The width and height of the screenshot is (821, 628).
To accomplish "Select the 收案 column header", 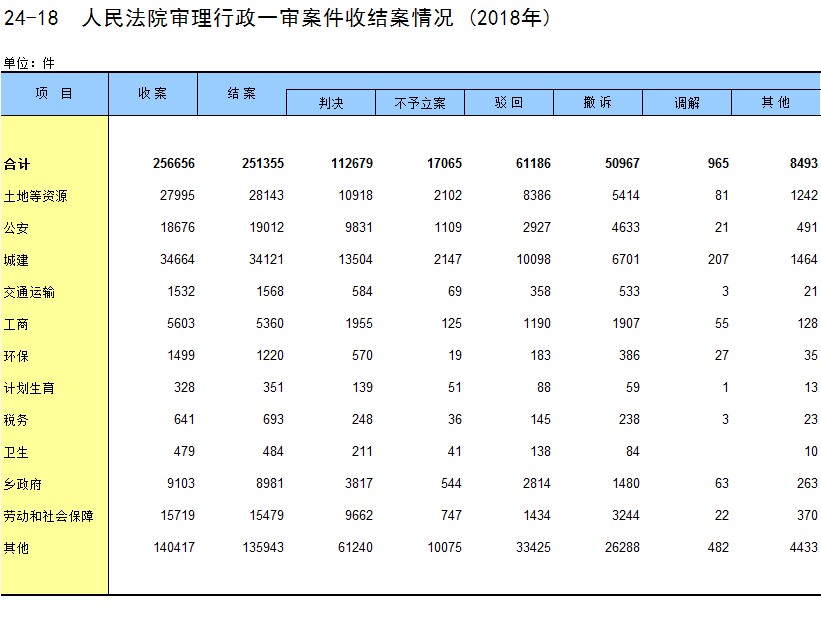I will pyautogui.click(x=153, y=94).
